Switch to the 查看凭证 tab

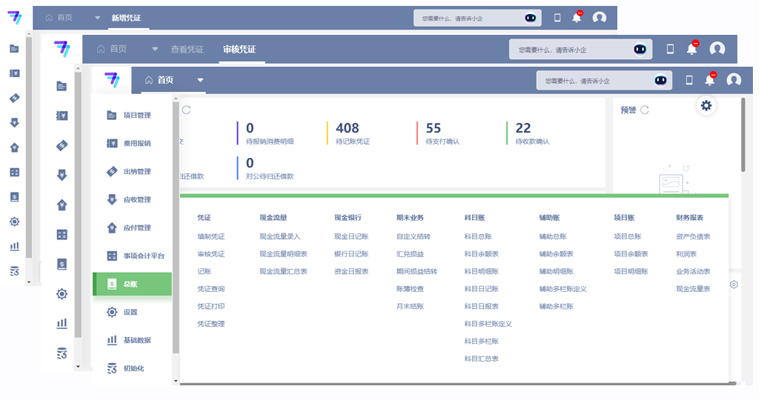(187, 49)
